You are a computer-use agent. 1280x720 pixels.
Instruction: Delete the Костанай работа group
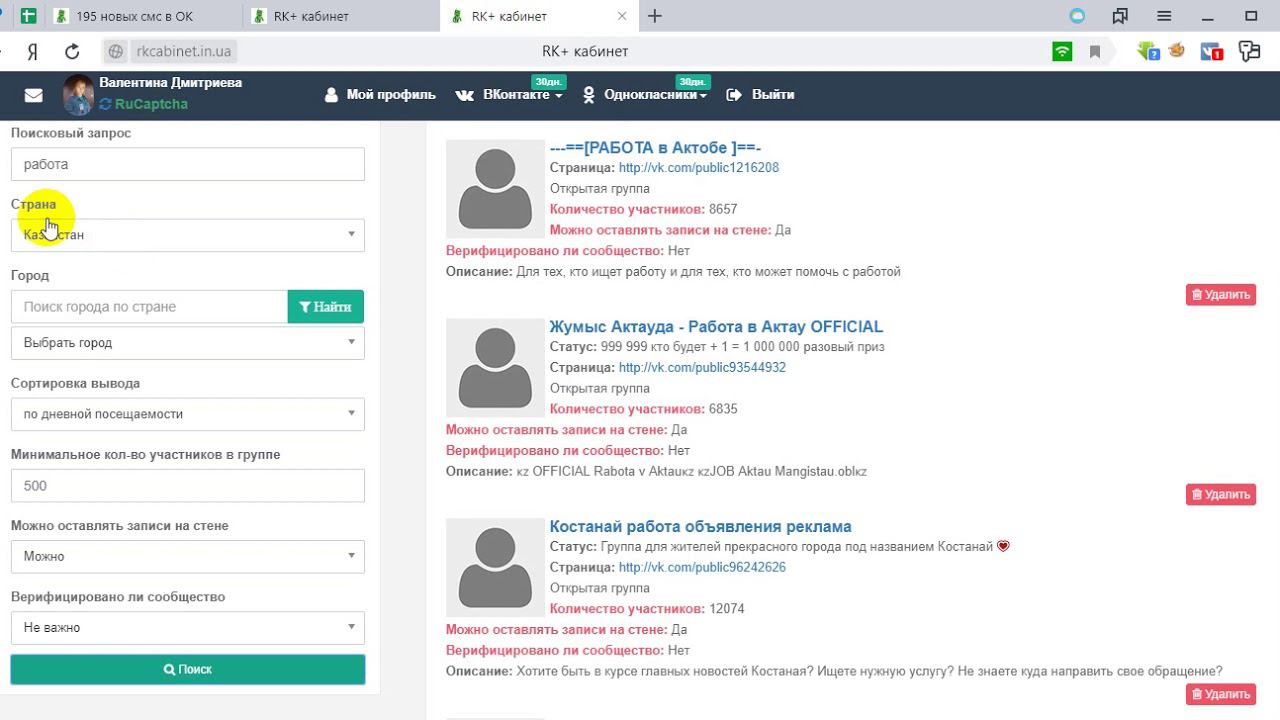(x=1221, y=695)
